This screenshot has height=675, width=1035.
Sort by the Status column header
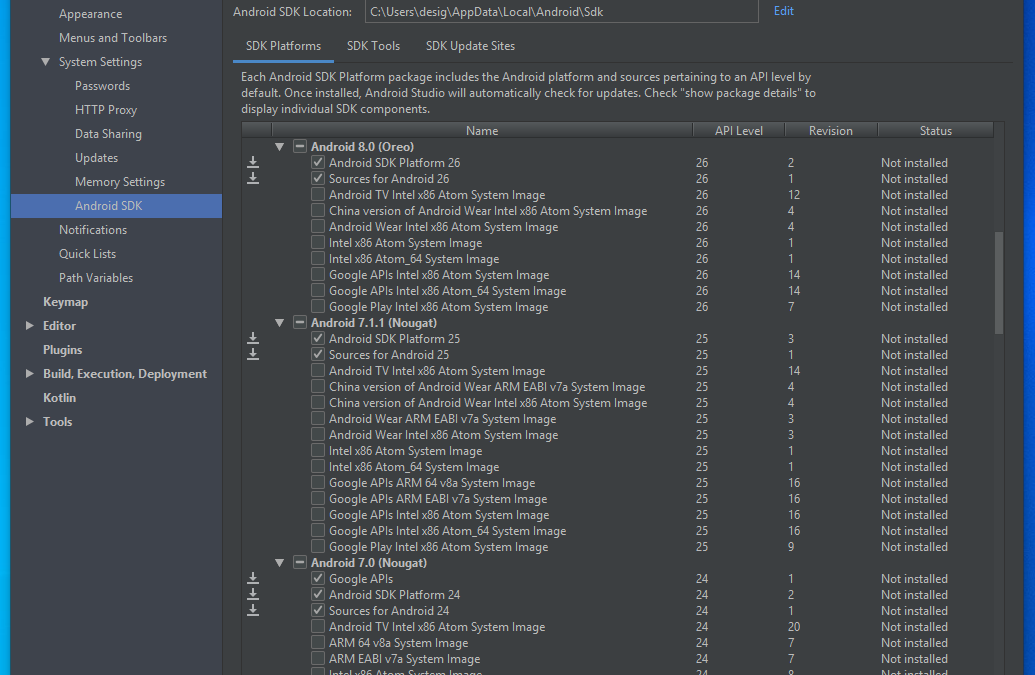click(x=935, y=131)
